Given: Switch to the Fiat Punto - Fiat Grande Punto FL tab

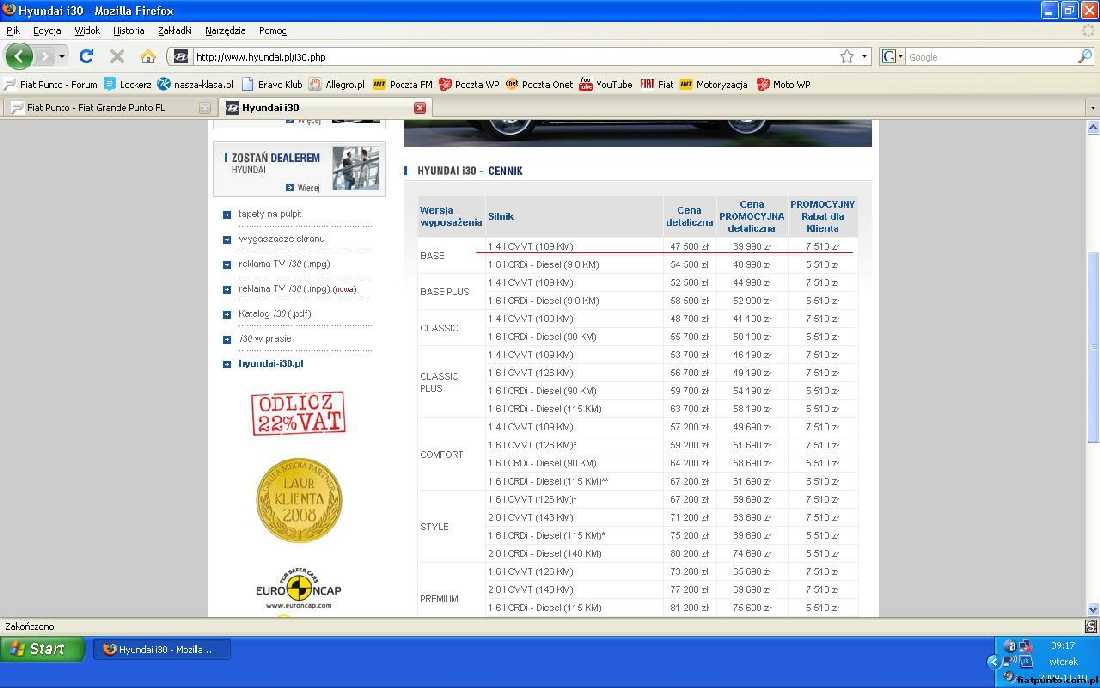Looking at the screenshot, I should click(x=109, y=107).
